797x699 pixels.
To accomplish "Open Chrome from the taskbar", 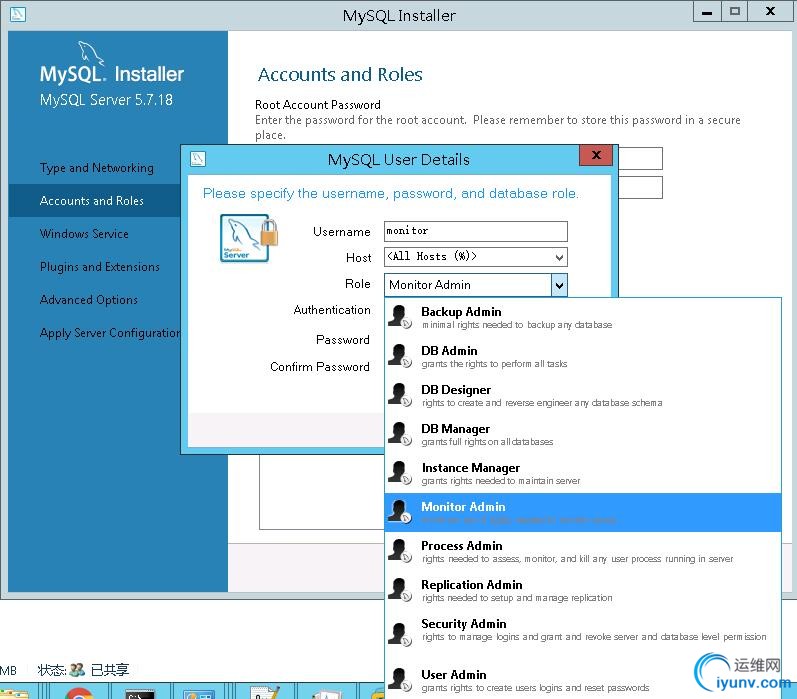I will coord(79,693).
